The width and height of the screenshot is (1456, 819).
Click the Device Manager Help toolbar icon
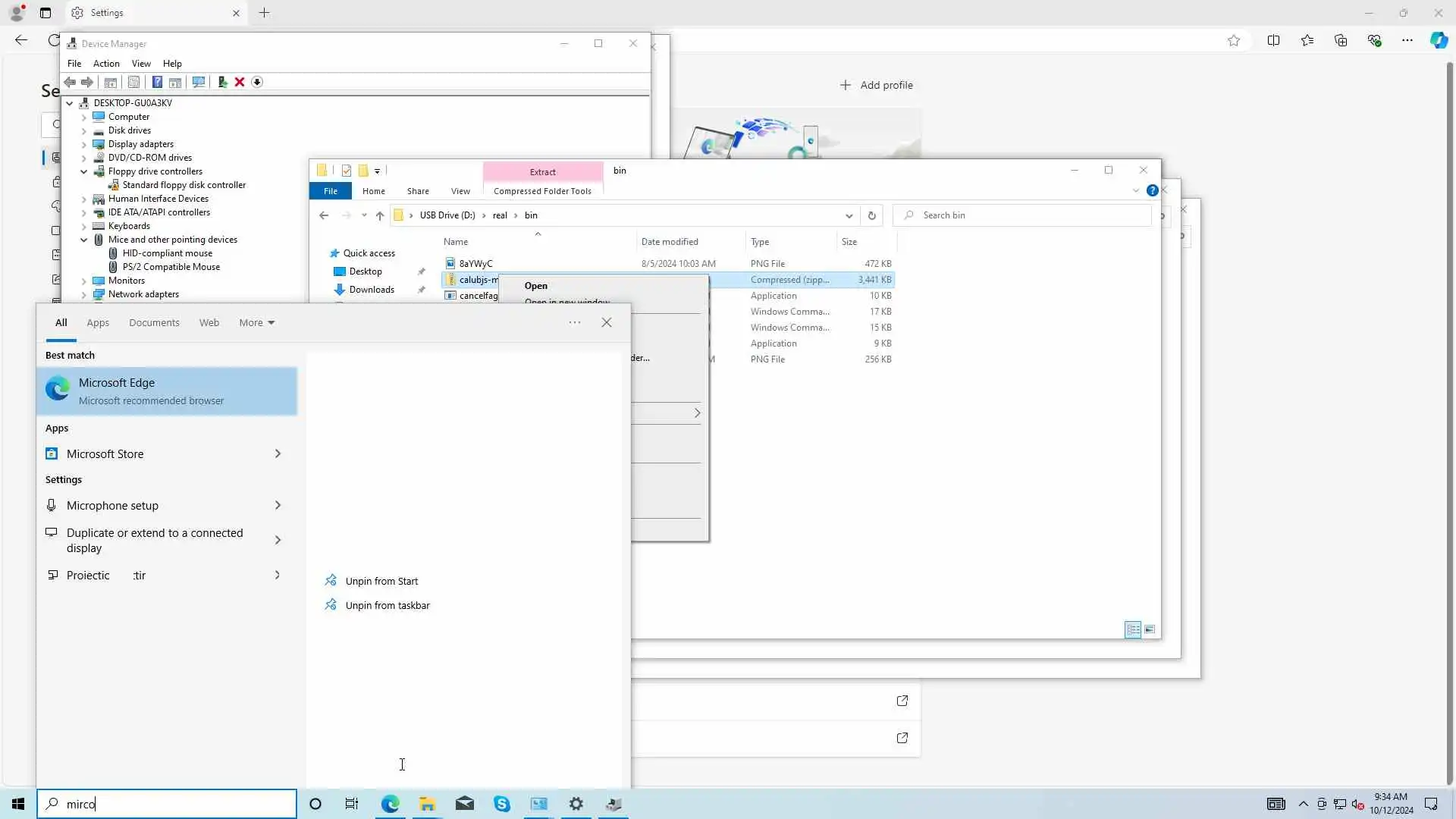coord(157,82)
